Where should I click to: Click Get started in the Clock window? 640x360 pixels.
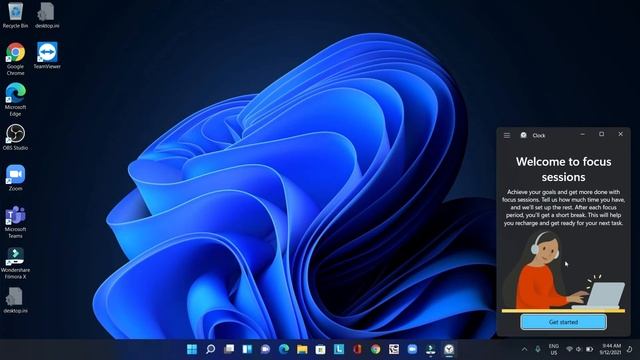point(563,322)
